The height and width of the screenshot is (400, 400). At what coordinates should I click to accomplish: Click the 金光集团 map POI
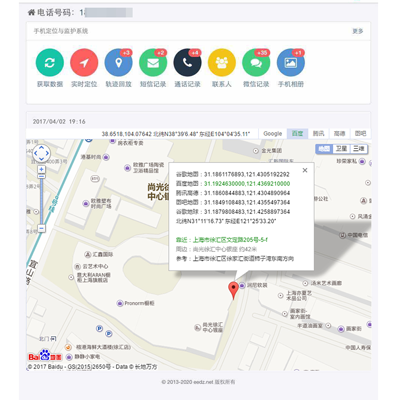[x=268, y=151]
